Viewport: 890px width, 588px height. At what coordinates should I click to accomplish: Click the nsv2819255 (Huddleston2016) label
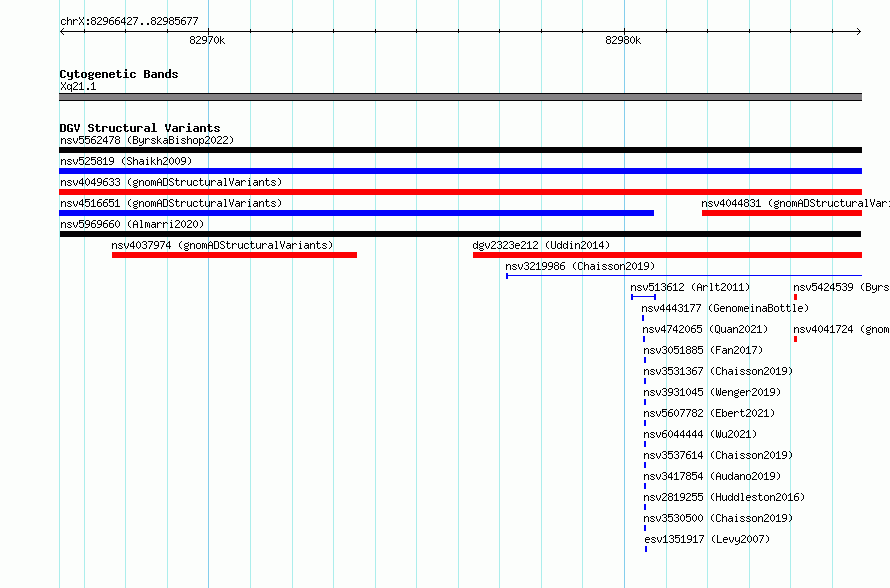click(724, 497)
